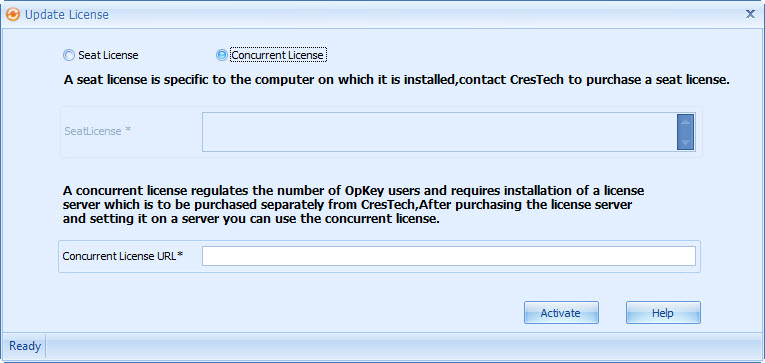Select the Seat License radio button
The image size is (765, 363).
click(69, 55)
